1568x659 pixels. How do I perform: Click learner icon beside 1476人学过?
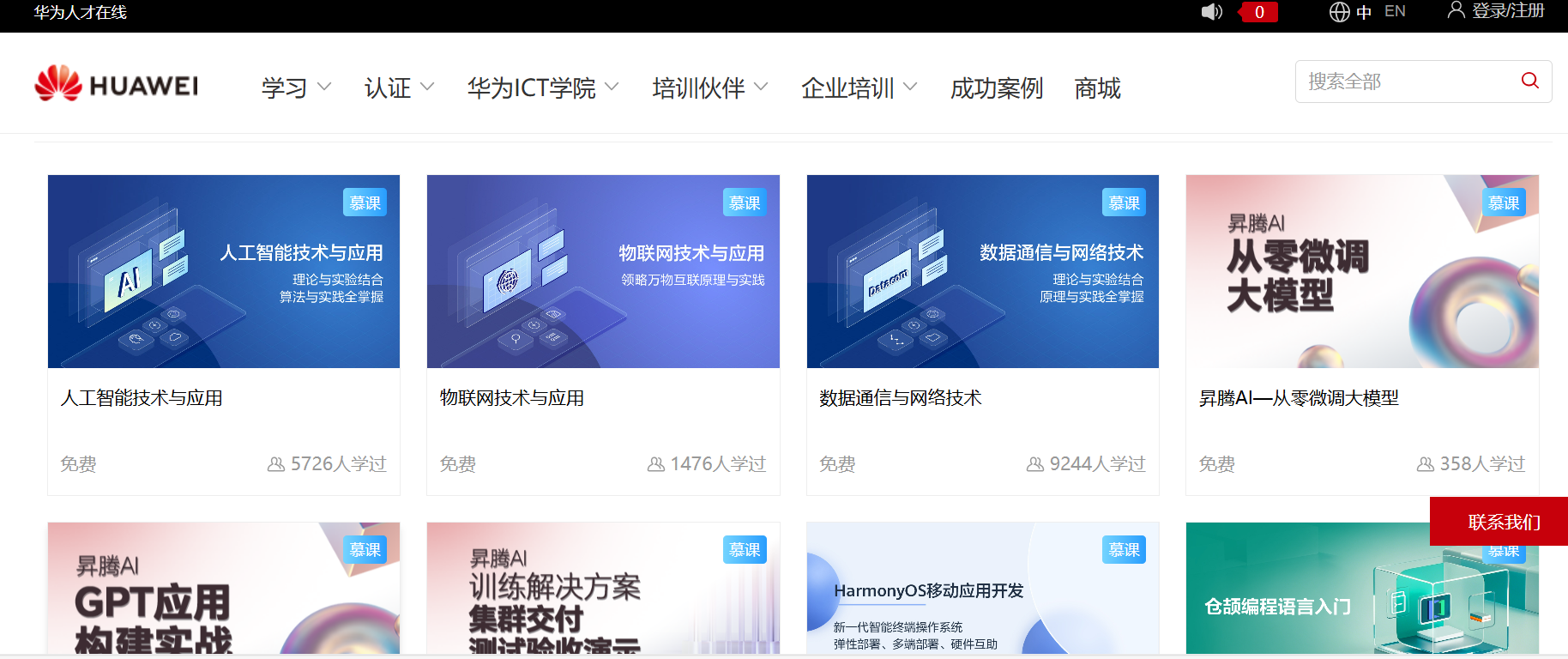[x=656, y=464]
